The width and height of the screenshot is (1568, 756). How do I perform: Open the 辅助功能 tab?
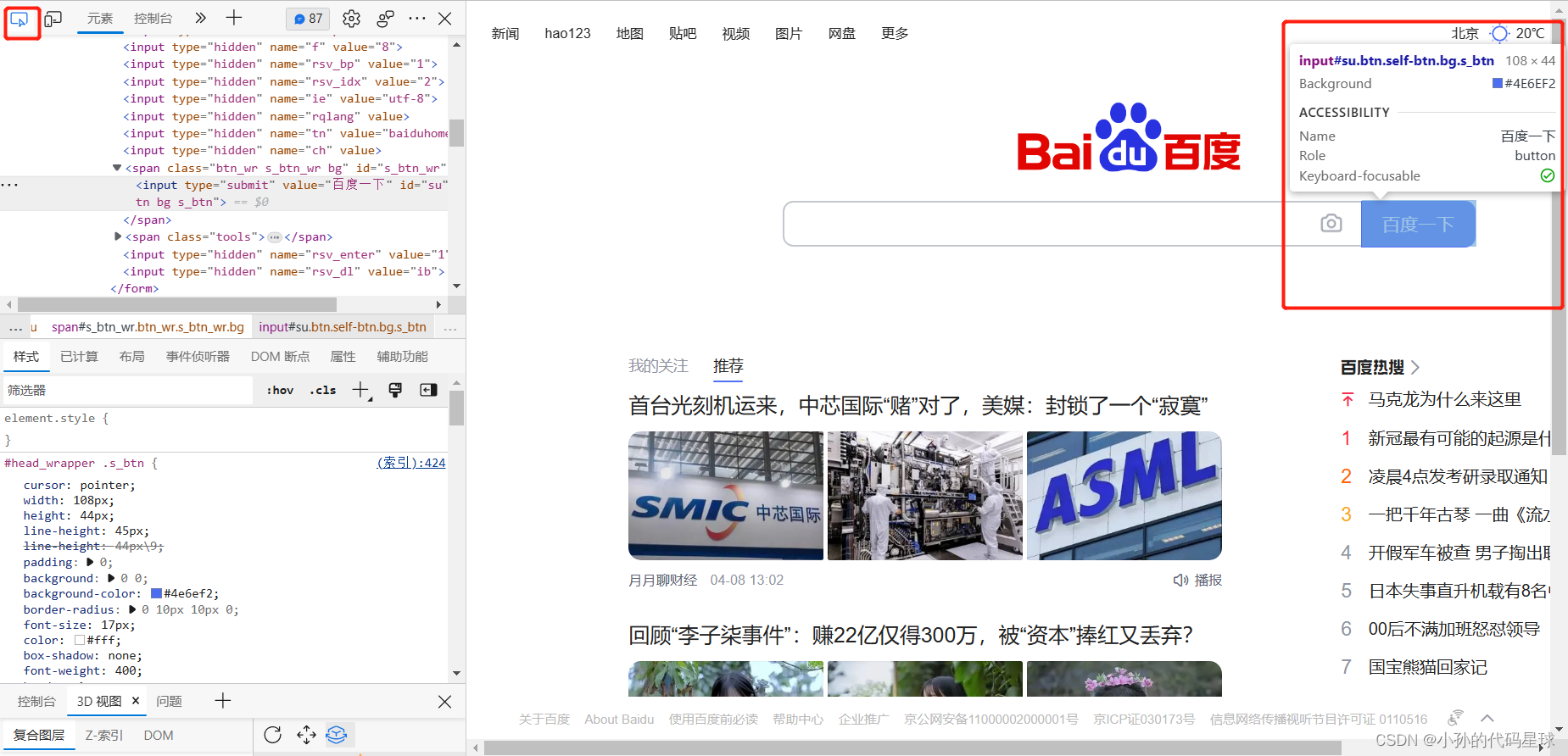403,357
